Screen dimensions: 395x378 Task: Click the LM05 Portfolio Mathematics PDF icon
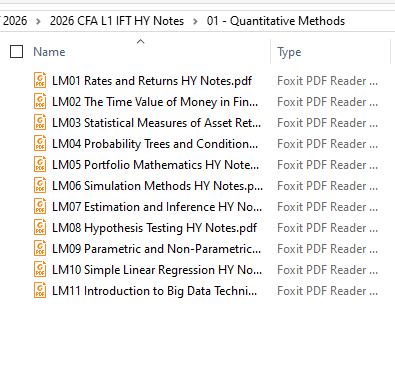pos(40,164)
